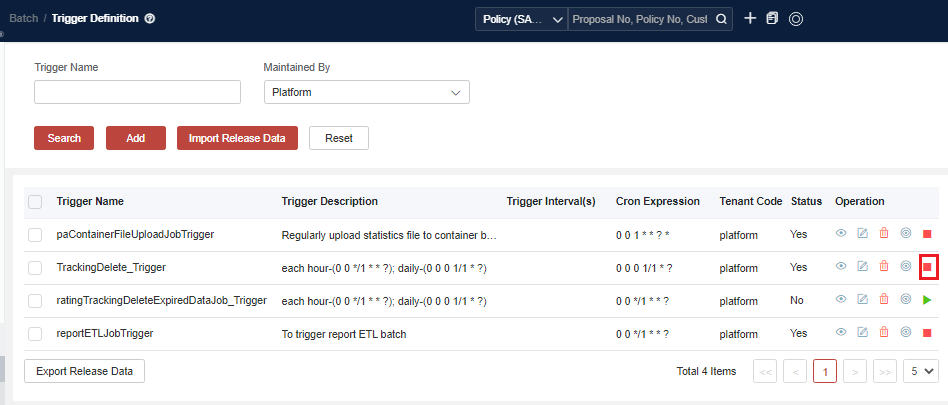Click the plus icon in top header

coord(750,19)
